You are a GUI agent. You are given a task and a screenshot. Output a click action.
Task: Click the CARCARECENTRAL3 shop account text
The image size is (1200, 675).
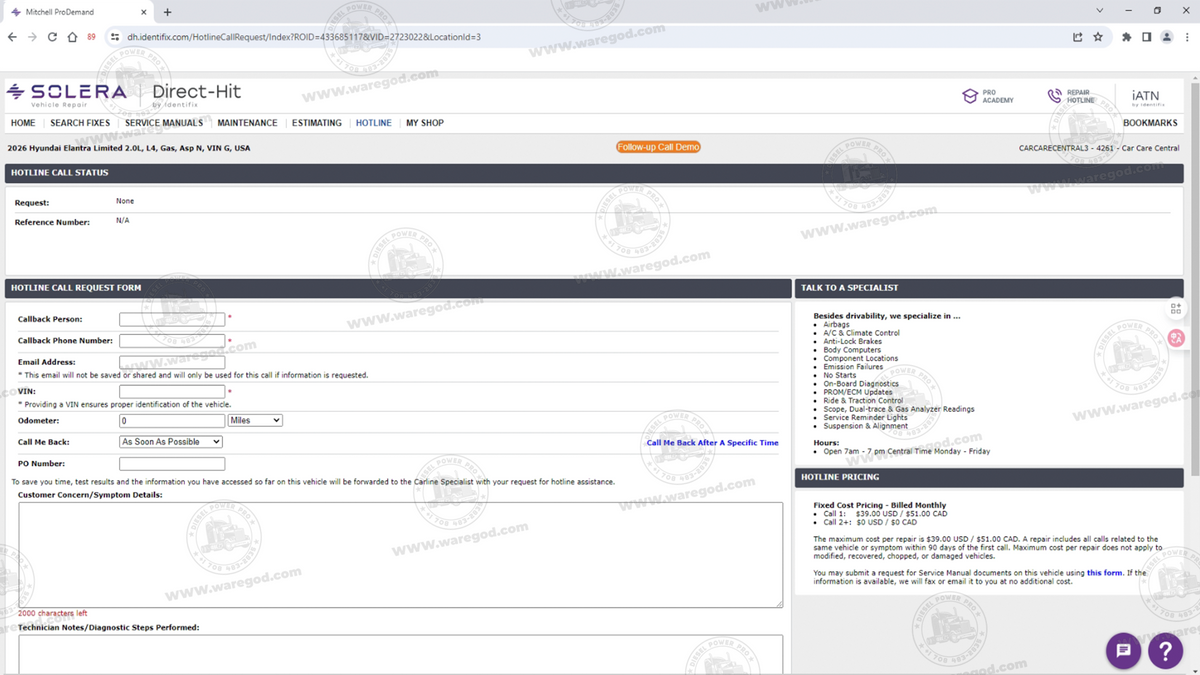coord(1099,148)
